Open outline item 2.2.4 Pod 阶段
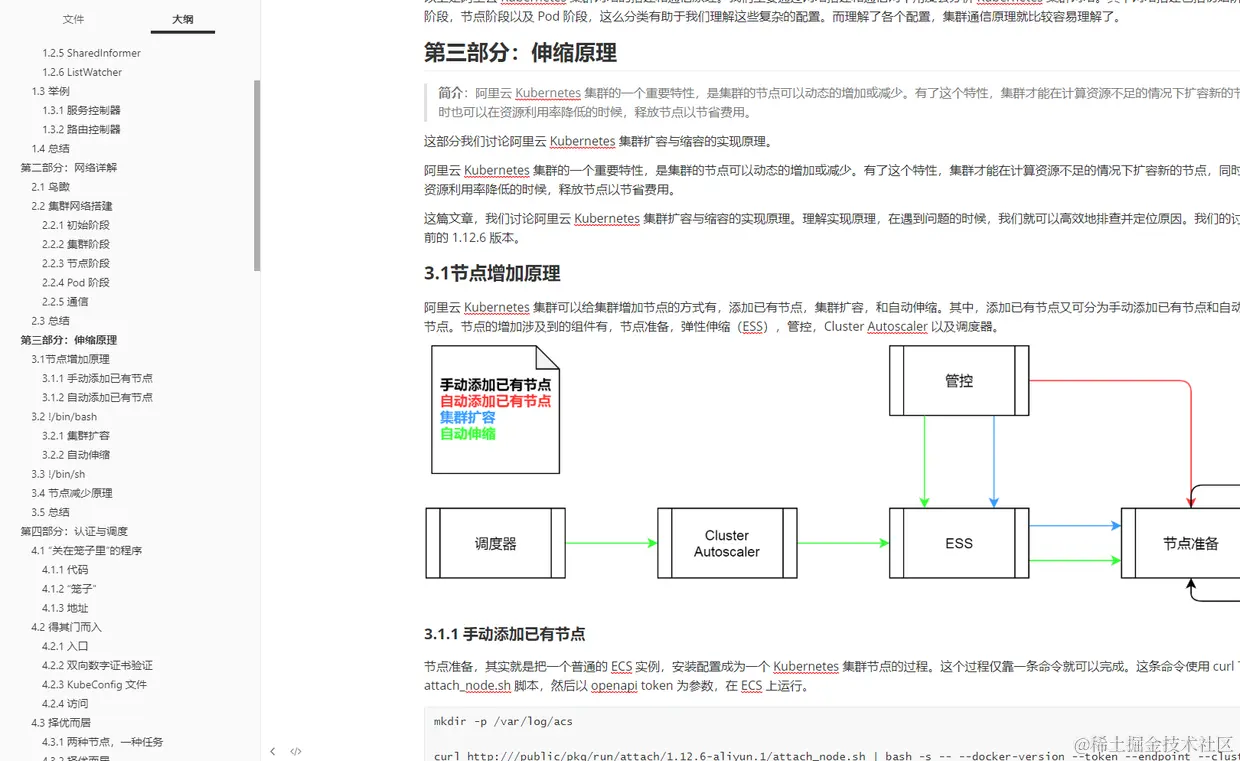The height and width of the screenshot is (761, 1240). tap(76, 282)
